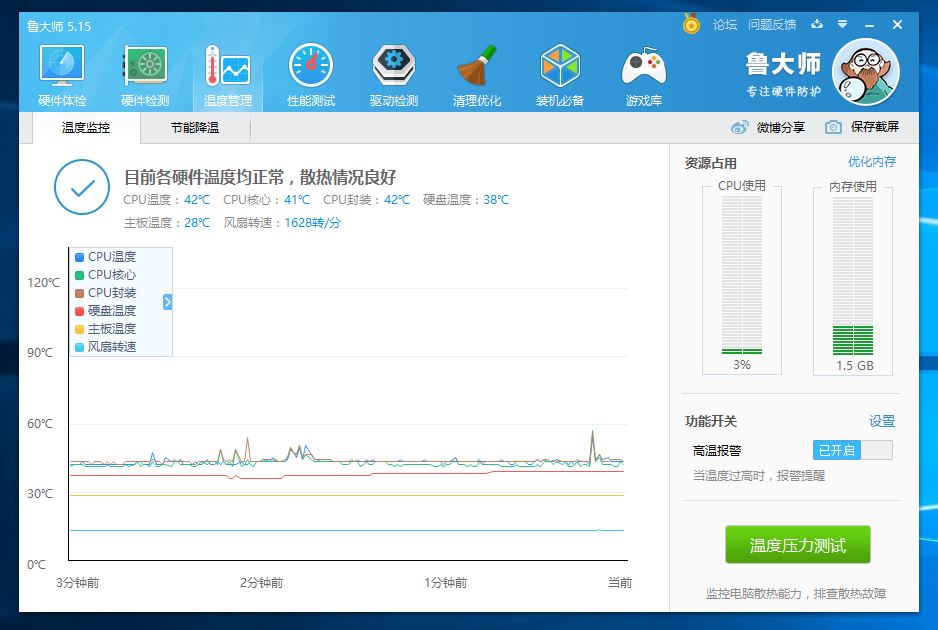The width and height of the screenshot is (938, 630).
Task: Start the 温度压力测试 stress test
Action: [797, 544]
